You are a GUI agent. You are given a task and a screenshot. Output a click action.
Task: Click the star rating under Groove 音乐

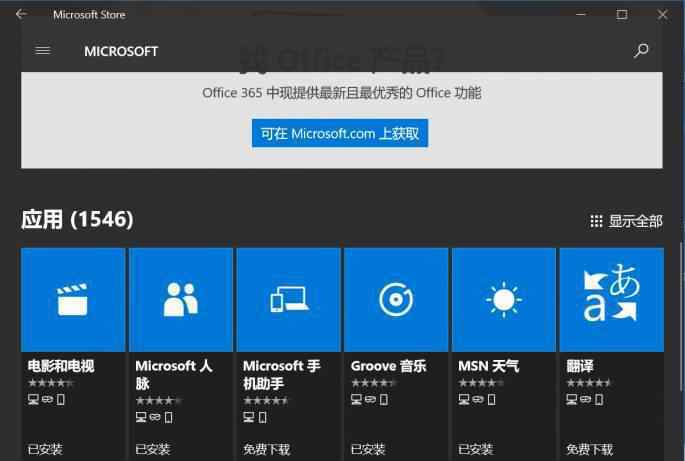(374, 383)
